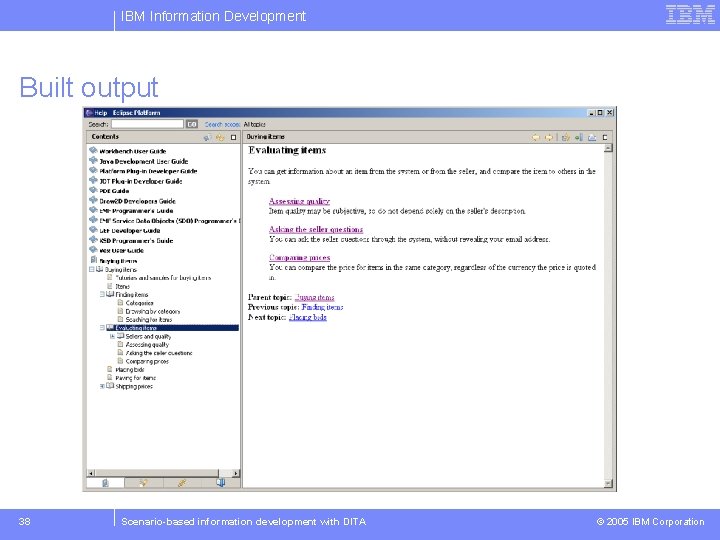This screenshot has width=720, height=540.
Task: Click the Print Page icon
Action: [x=592, y=137]
